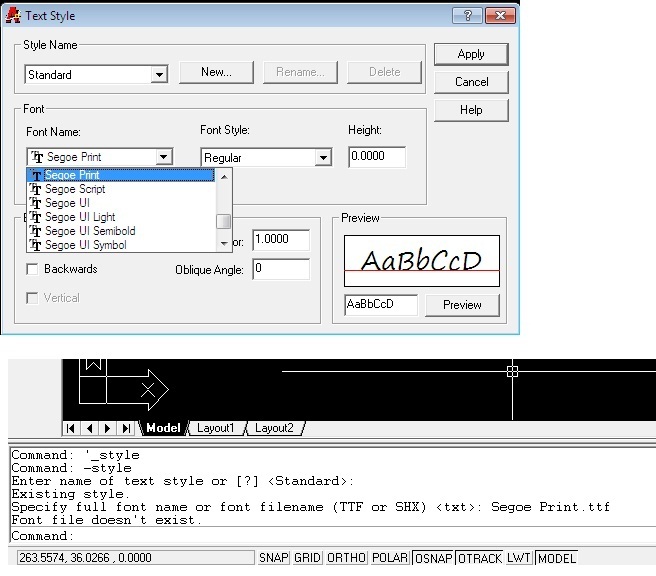Collapse the Font Name dropdown arrow

[164, 157]
